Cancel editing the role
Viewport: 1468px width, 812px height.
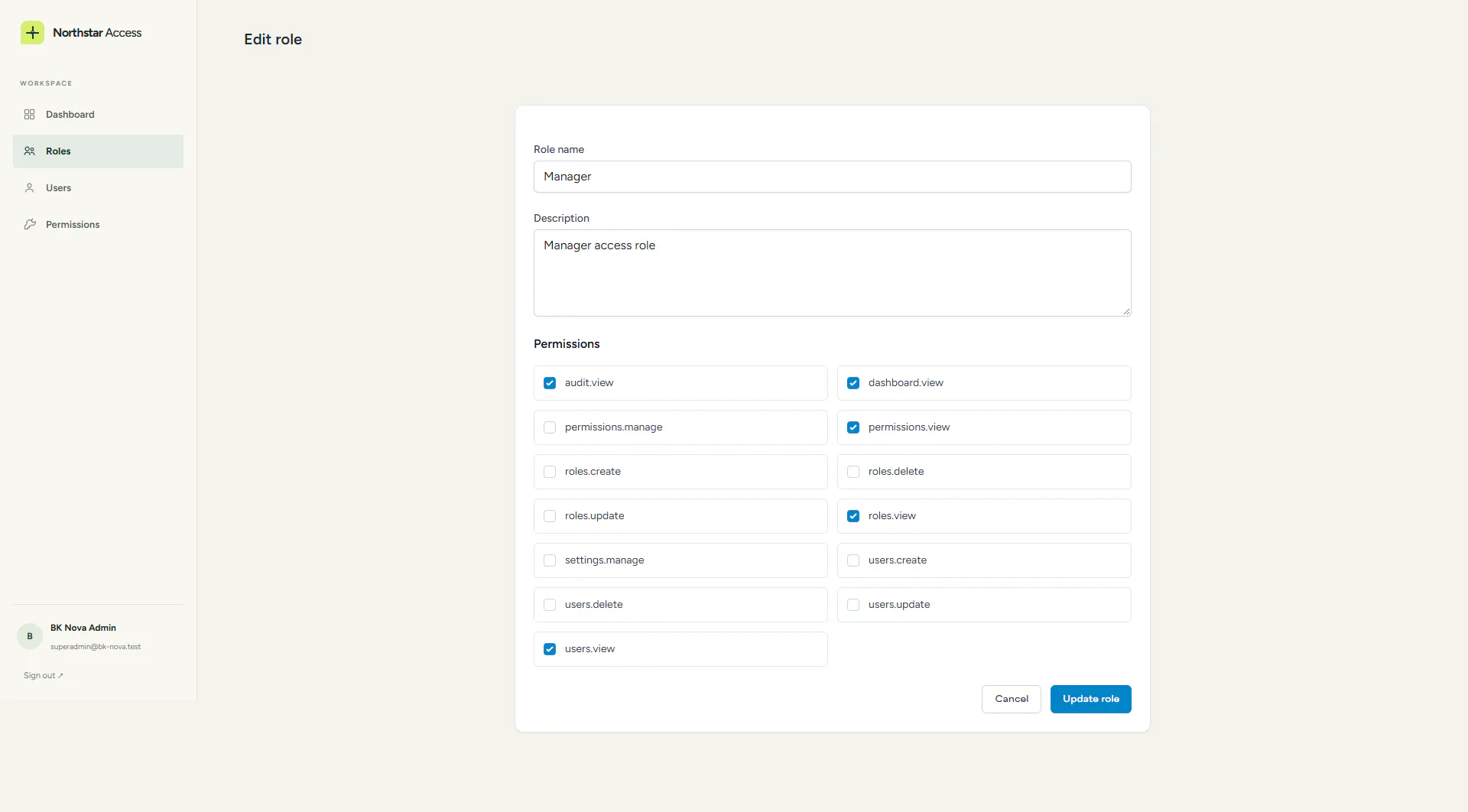(x=1011, y=699)
